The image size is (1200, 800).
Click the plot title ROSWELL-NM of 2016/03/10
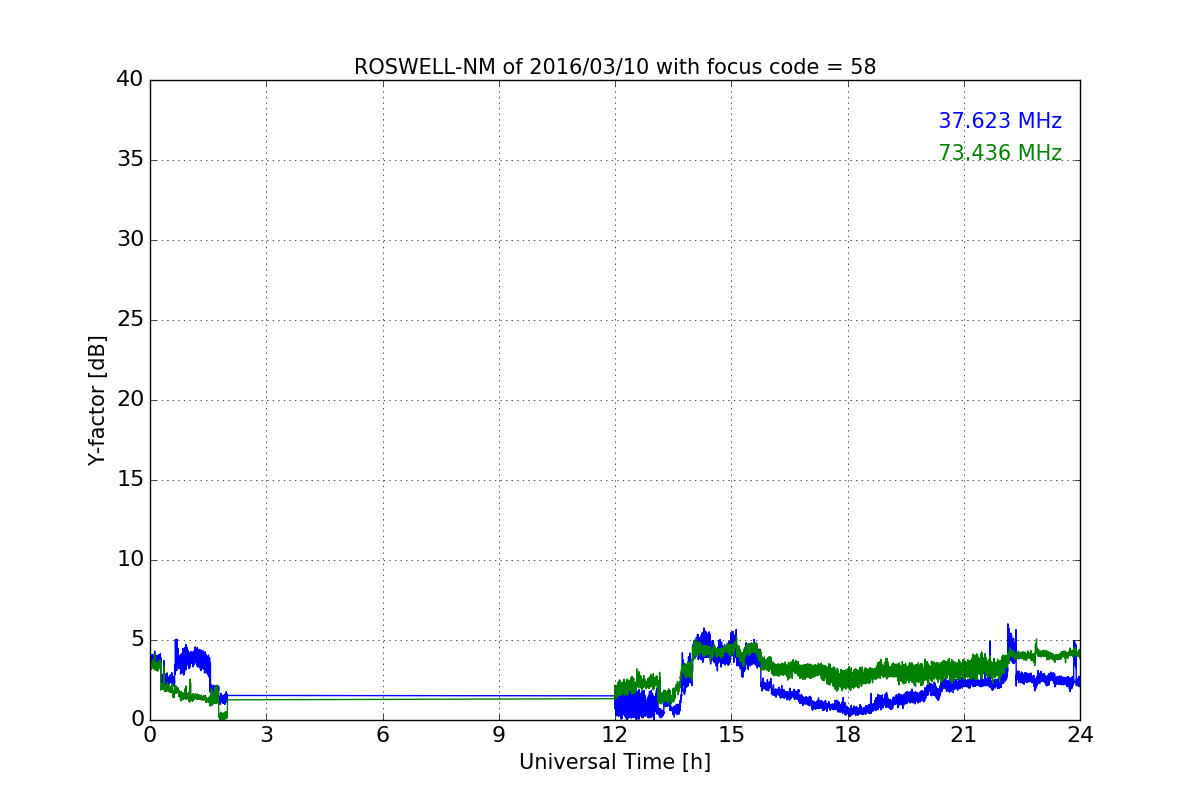[615, 67]
